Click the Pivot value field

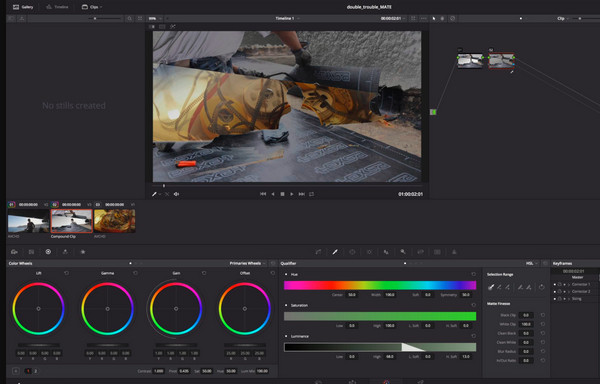[184, 371]
